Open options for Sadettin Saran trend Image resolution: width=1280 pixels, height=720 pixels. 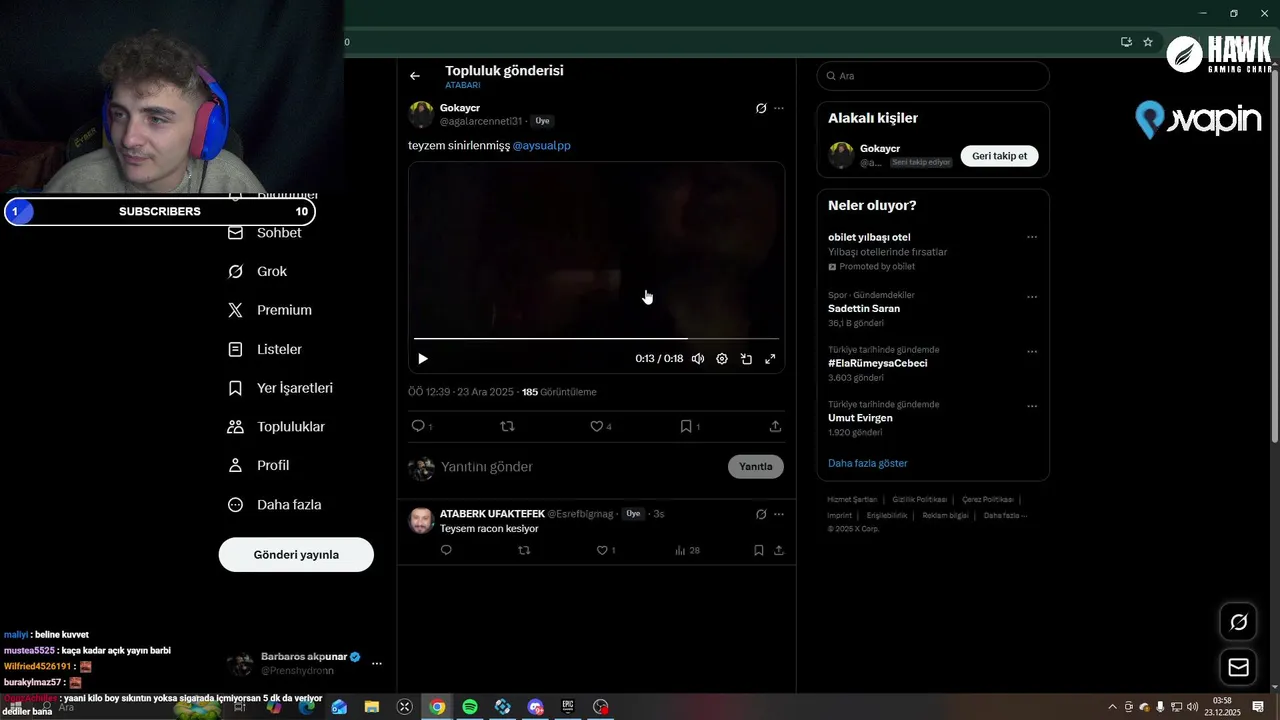pyautogui.click(x=1032, y=297)
